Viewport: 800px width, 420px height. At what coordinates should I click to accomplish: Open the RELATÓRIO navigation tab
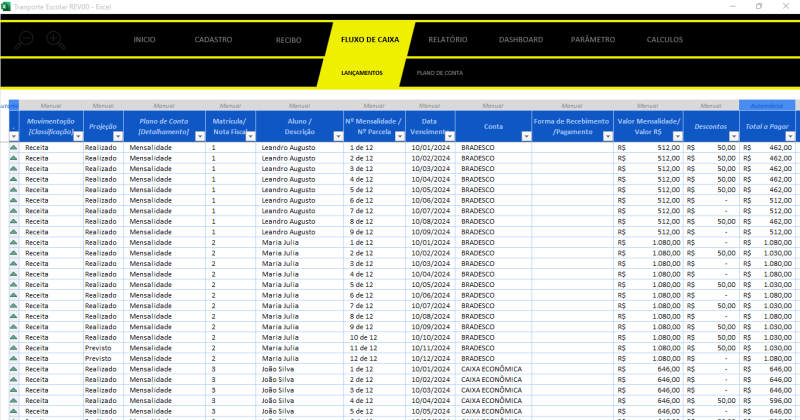pos(447,40)
